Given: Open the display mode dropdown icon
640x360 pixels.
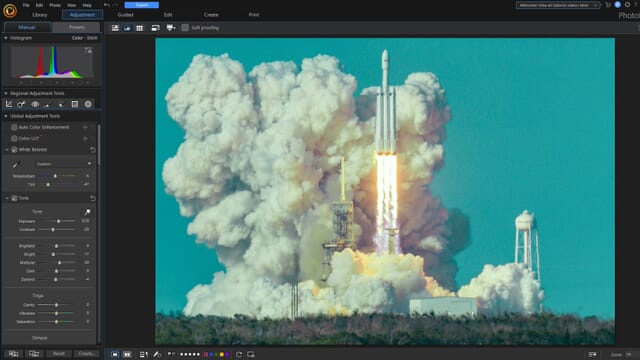Looking at the screenshot, I should [x=171, y=28].
